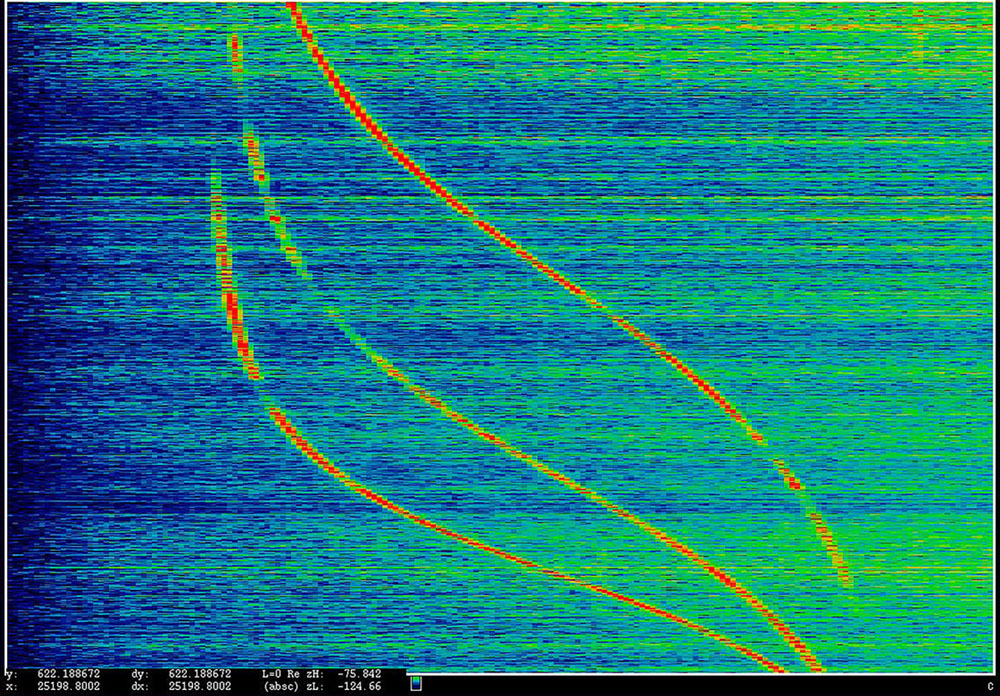Image resolution: width=1000 pixels, height=696 pixels.
Task: Click the short trace segment near top left
Action: point(235,50)
